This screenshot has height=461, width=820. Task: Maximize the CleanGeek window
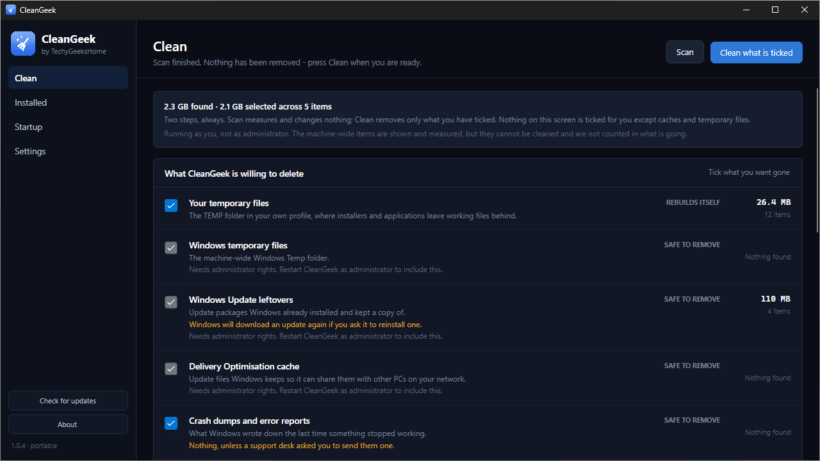click(x=775, y=10)
